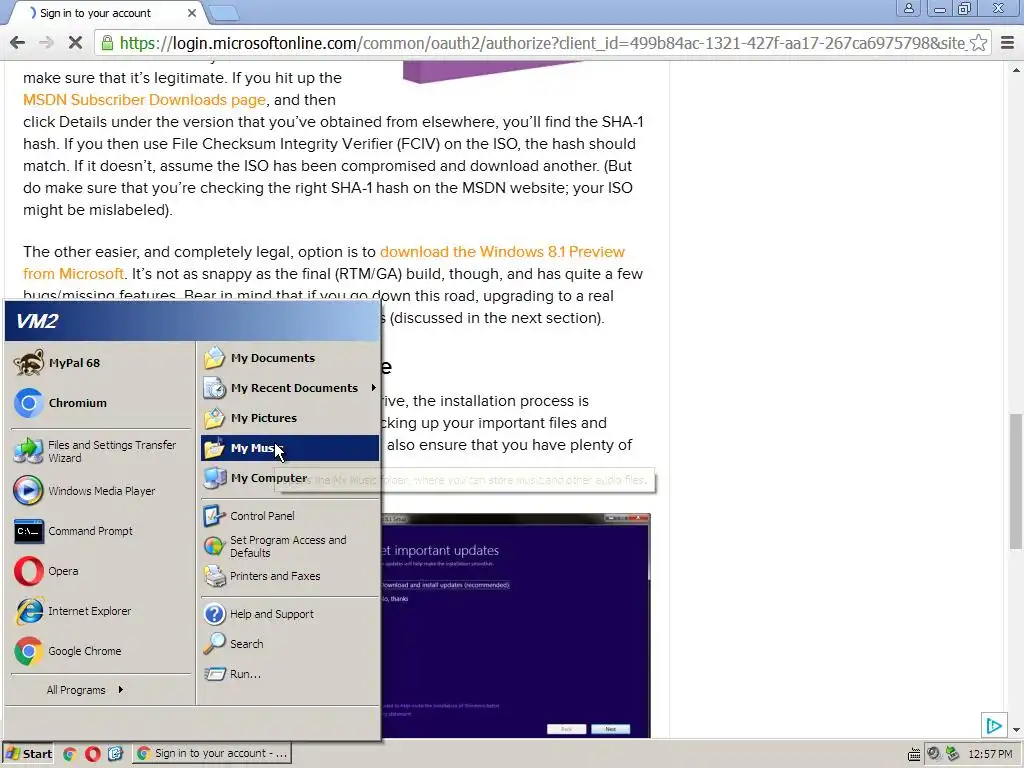The height and width of the screenshot is (768, 1024).
Task: Open My Pictures folder
Action: click(289, 418)
